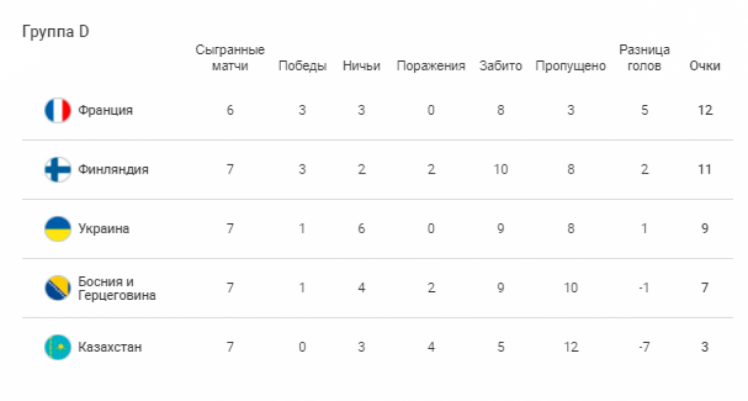Select the Группа D heading

click(55, 31)
